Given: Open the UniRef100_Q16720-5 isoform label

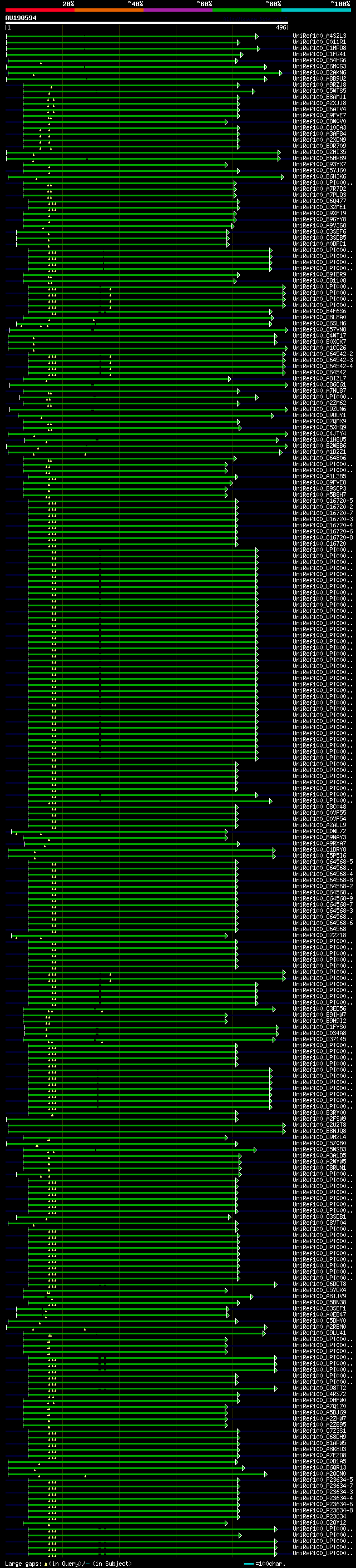Looking at the screenshot, I should pos(323,501).
